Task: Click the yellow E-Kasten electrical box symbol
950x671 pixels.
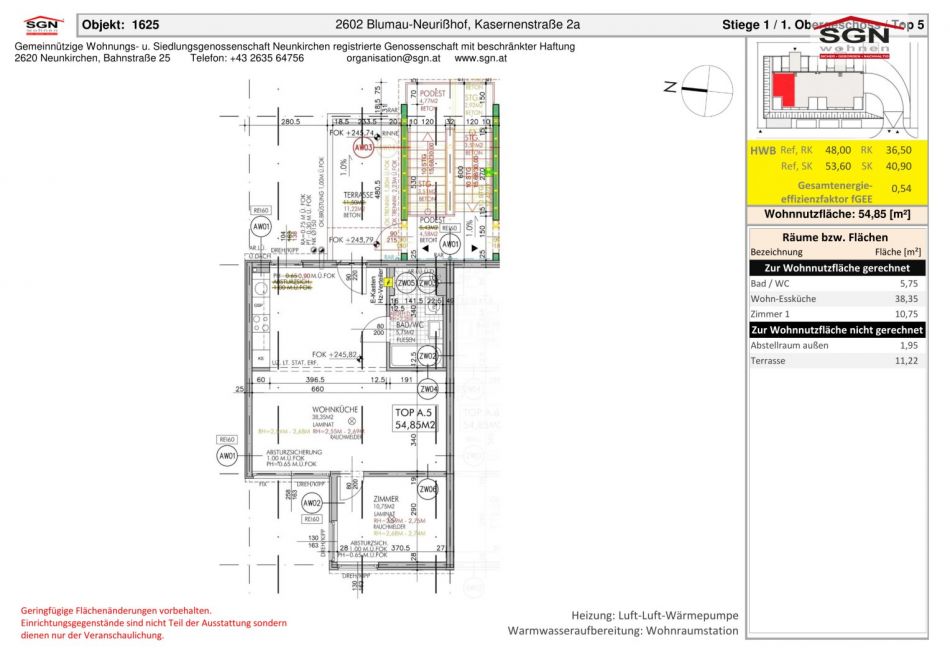Action: point(388,284)
